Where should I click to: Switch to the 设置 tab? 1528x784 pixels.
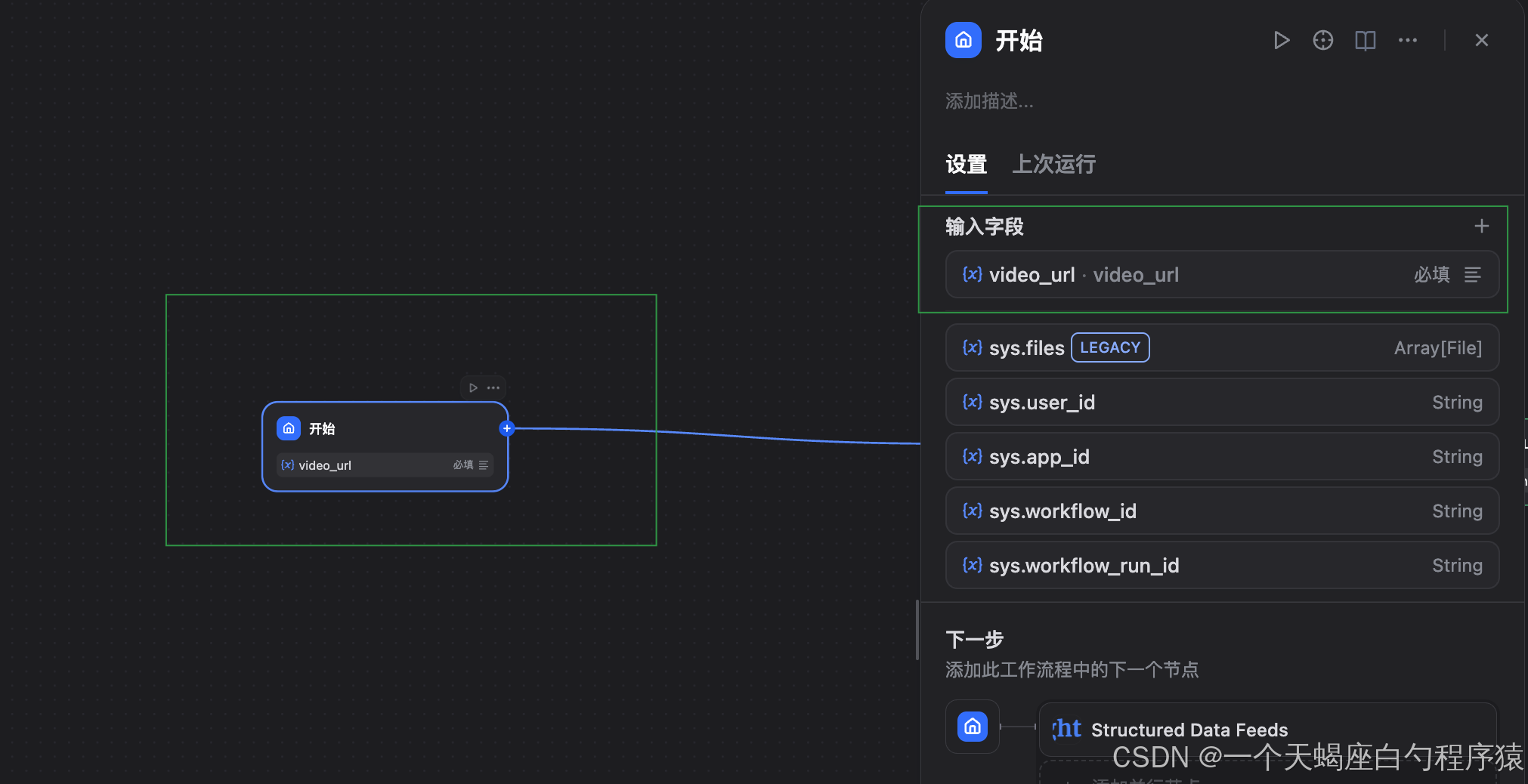pos(965,165)
